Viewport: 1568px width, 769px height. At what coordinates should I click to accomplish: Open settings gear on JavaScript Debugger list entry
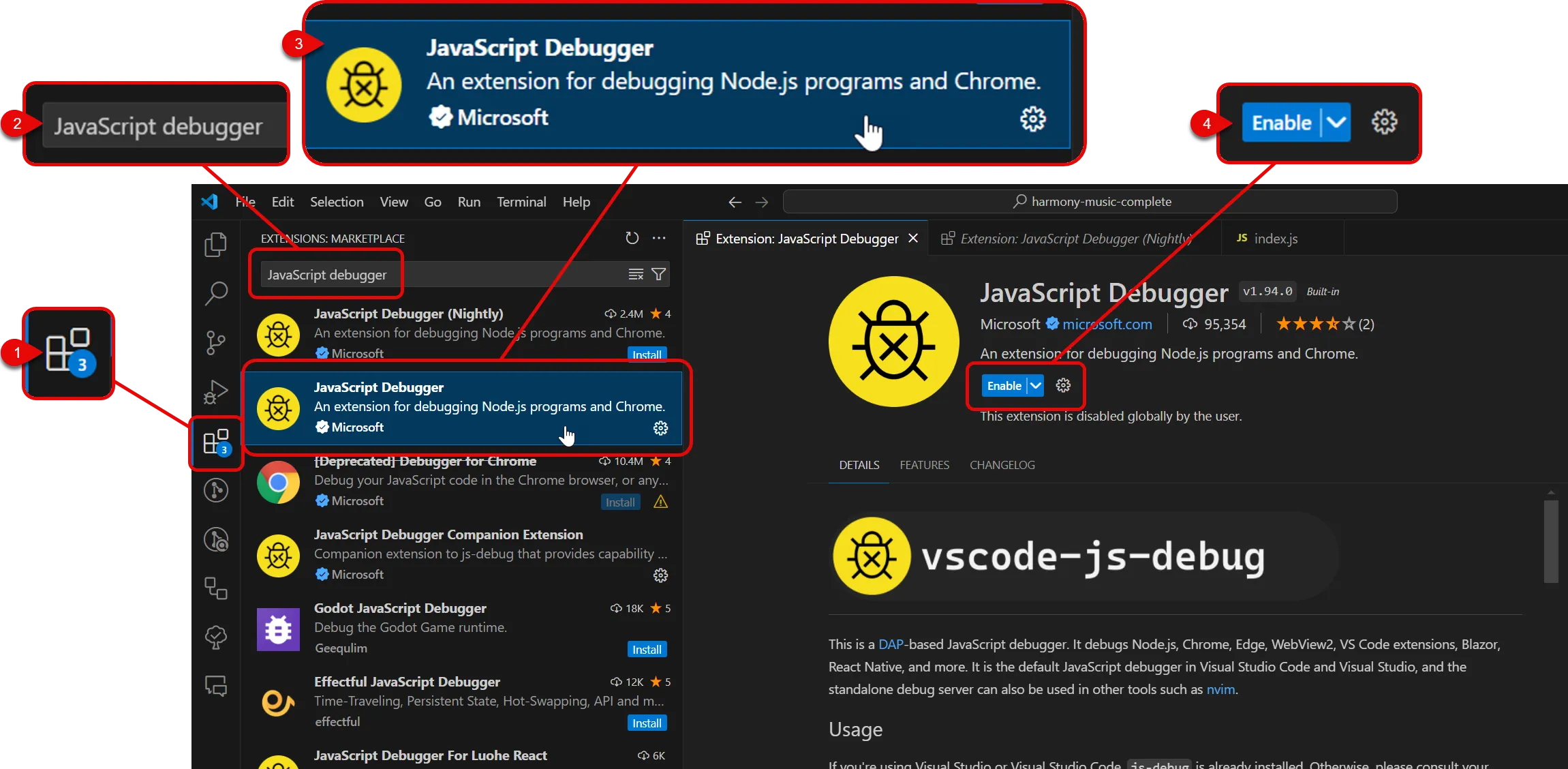click(660, 428)
